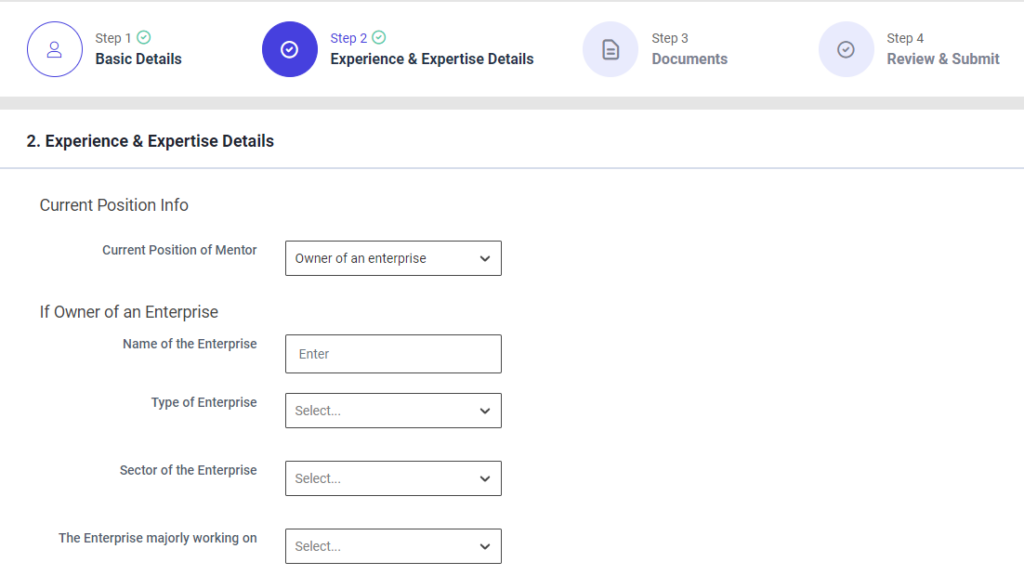
Task: Select the Step 2 circled checkmark icon
Action: pyautogui.click(x=289, y=49)
